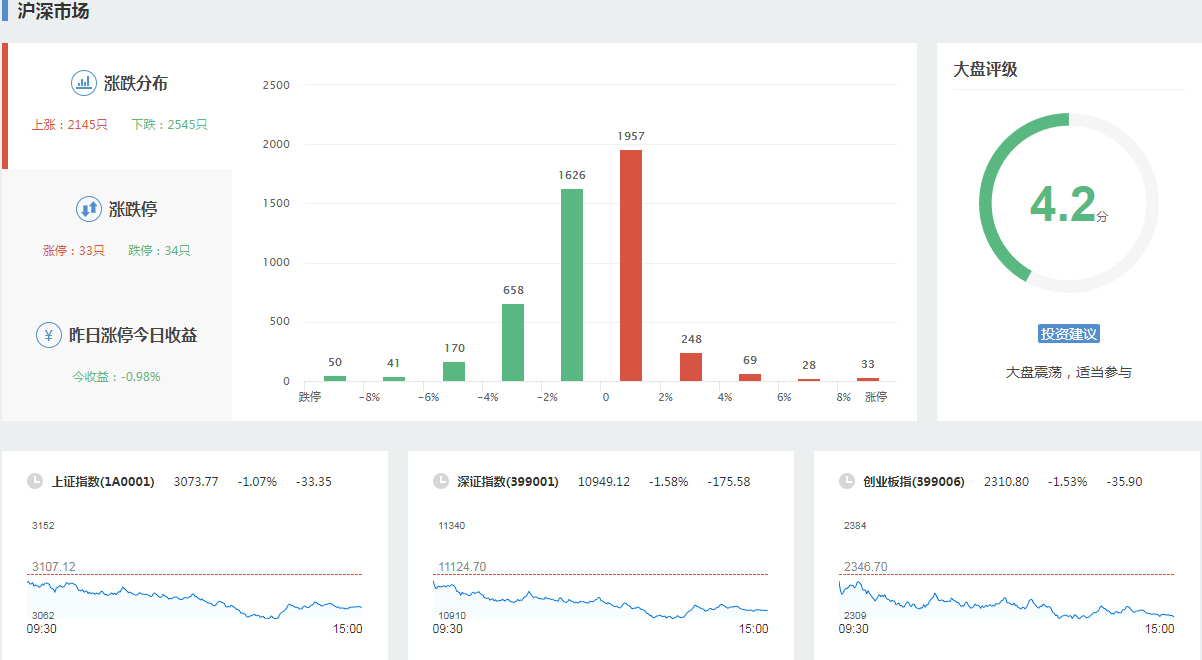Open the 上证指数(1A0001) index link
This screenshot has height=660, width=1202.
103,482
